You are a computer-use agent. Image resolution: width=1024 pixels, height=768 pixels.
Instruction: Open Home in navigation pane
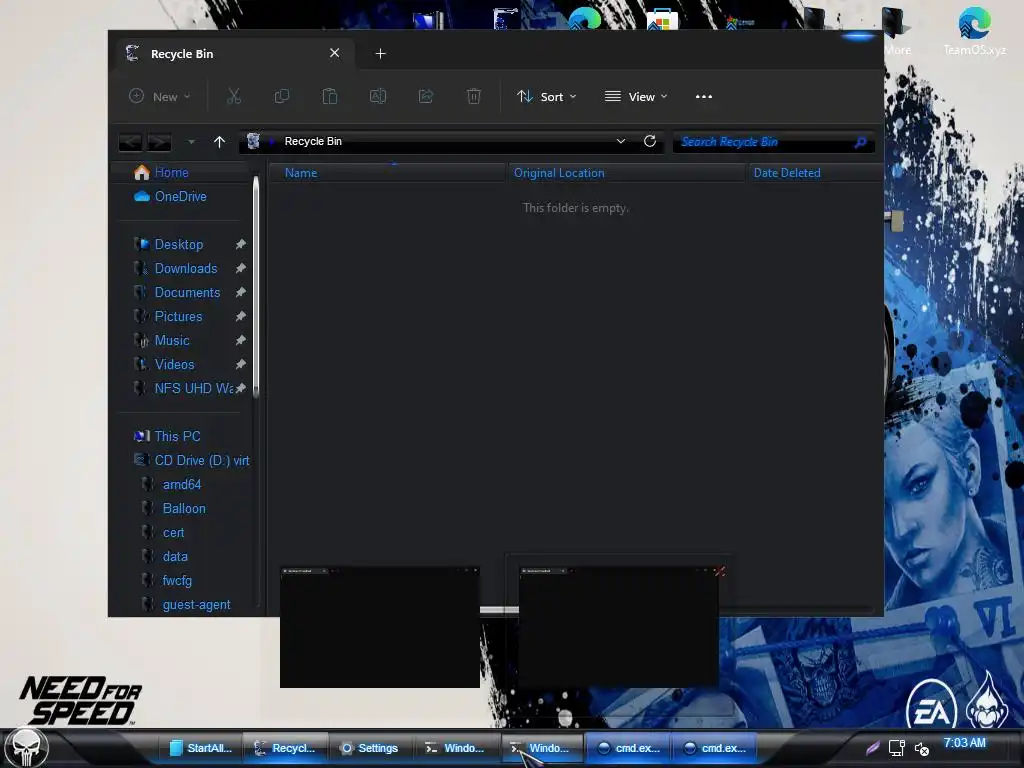point(171,172)
